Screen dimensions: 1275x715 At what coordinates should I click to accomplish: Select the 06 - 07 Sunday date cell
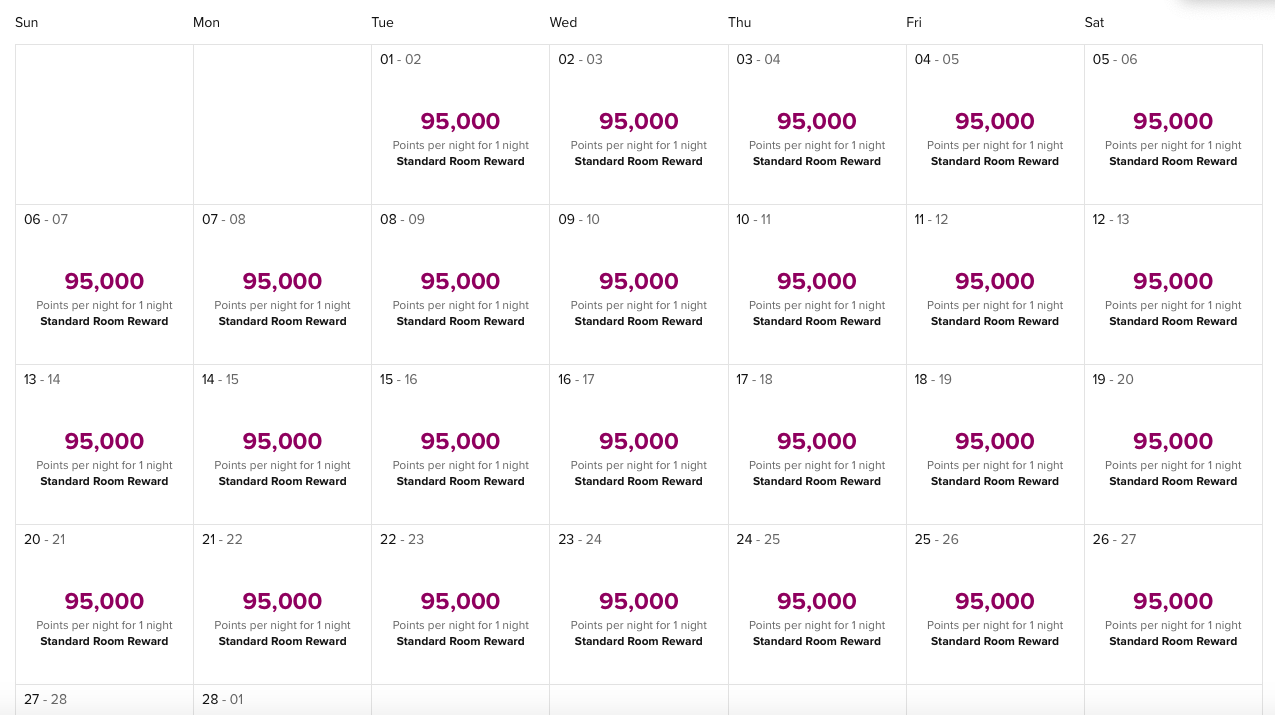coord(104,285)
